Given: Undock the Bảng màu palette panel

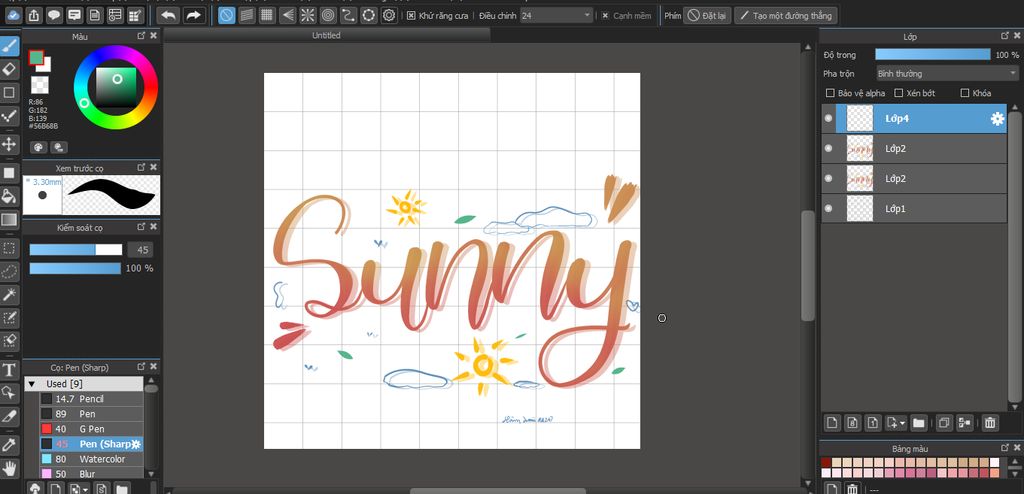Looking at the screenshot, I should point(1005,448).
